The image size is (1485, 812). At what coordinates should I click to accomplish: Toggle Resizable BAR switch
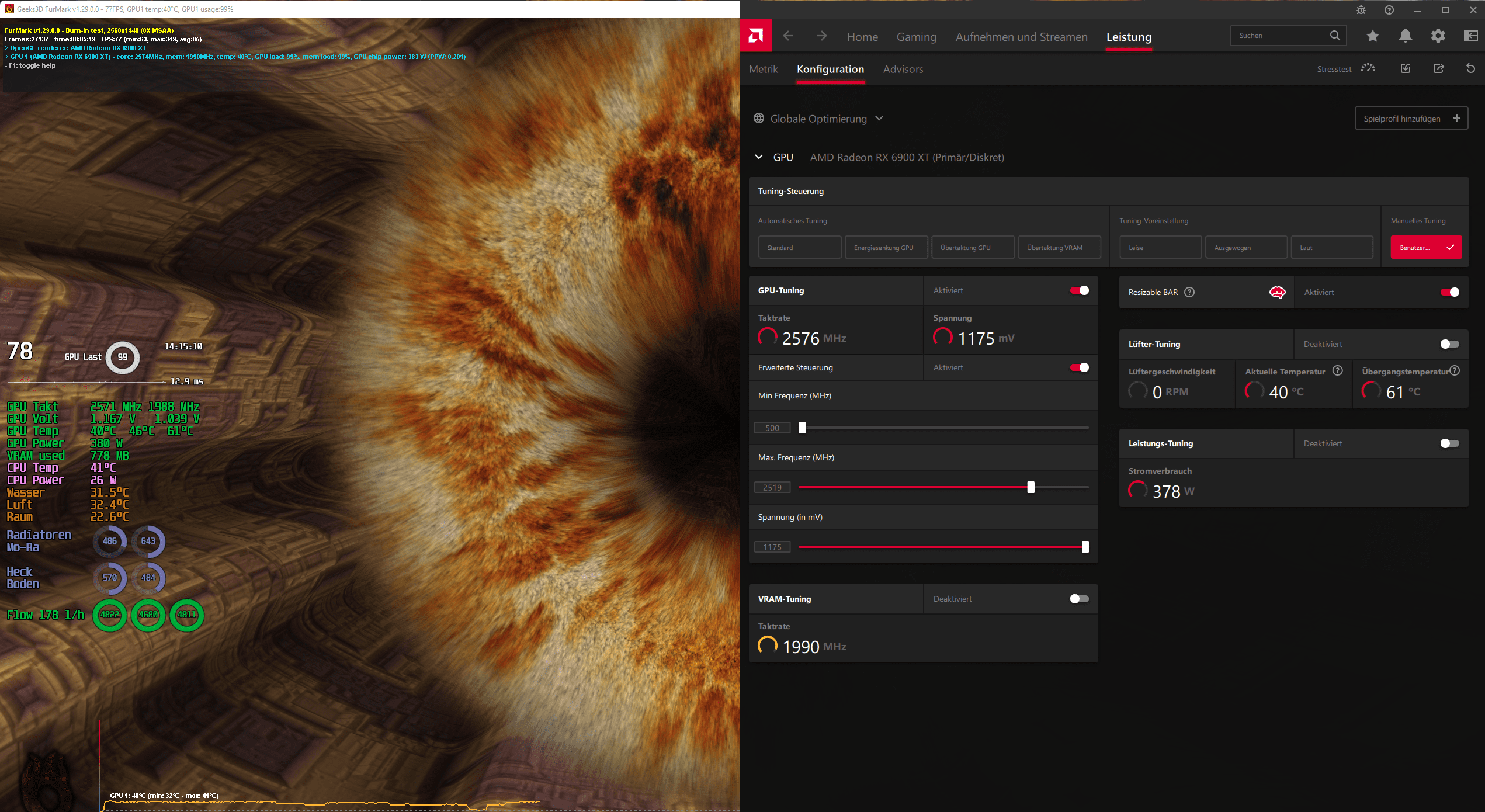1450,292
